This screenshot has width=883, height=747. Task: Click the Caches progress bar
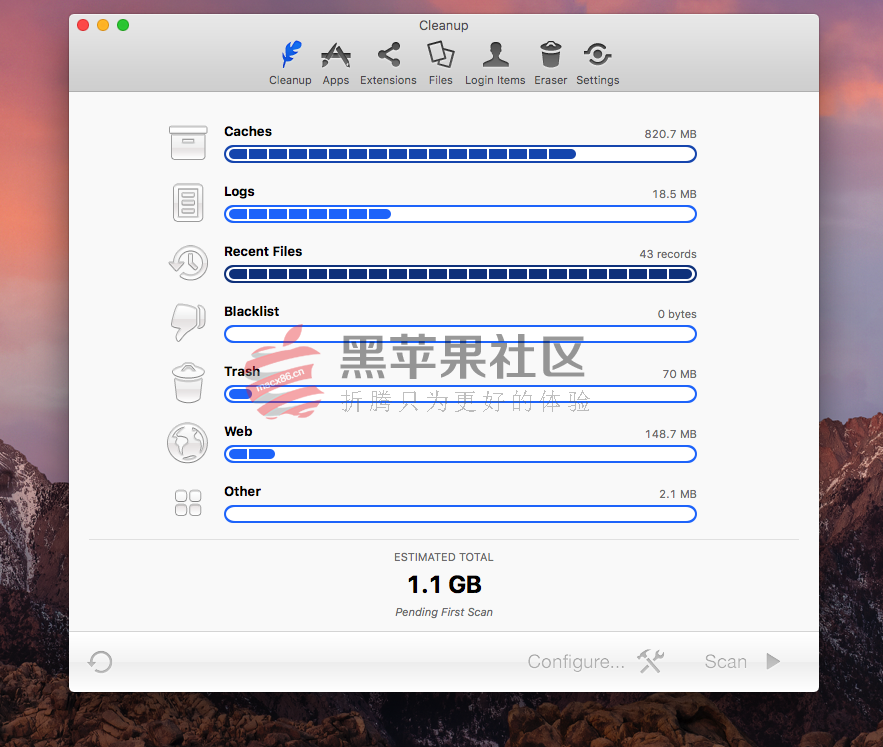460,154
